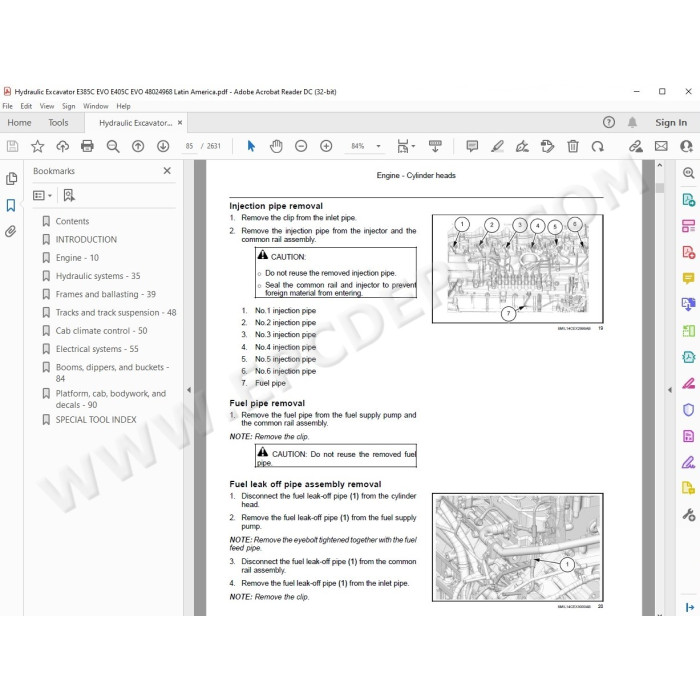Click the page number field showing 85
Viewport: 700px width, 700px height.
189,146
